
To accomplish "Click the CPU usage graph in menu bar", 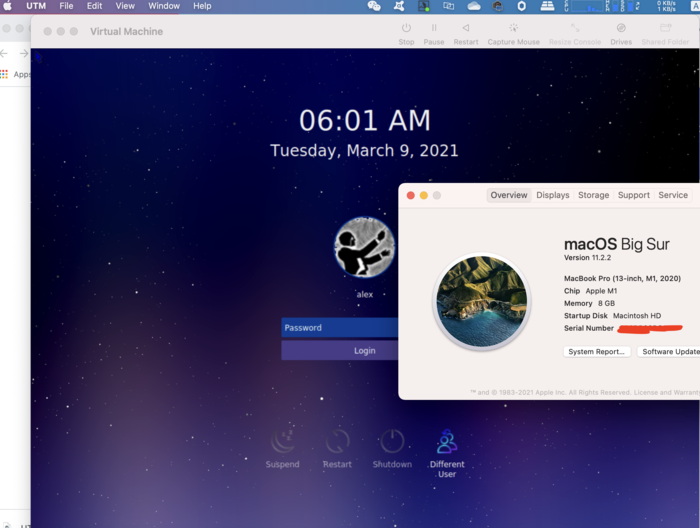I will click(x=588, y=6).
